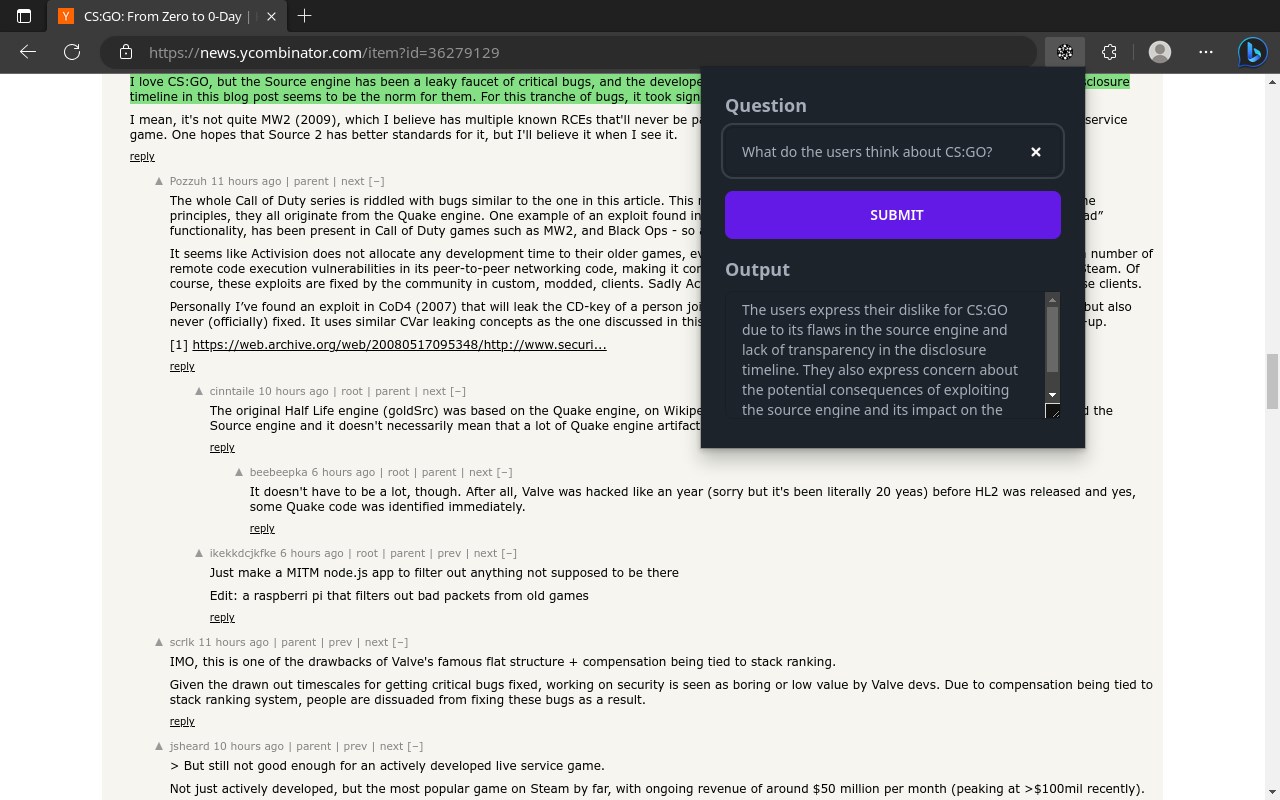
Task: Reply to the top CS:GO comment
Action: click(142, 156)
